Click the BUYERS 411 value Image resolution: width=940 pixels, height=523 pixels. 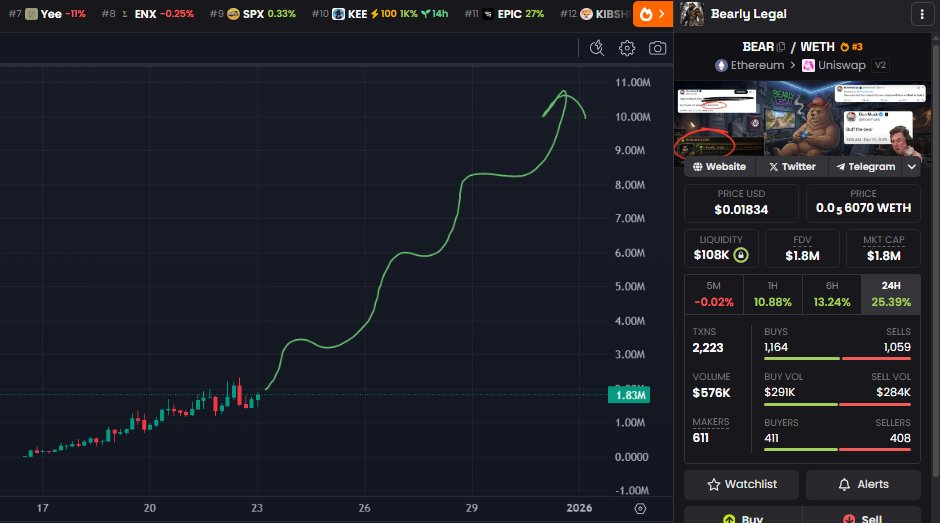[772, 438]
